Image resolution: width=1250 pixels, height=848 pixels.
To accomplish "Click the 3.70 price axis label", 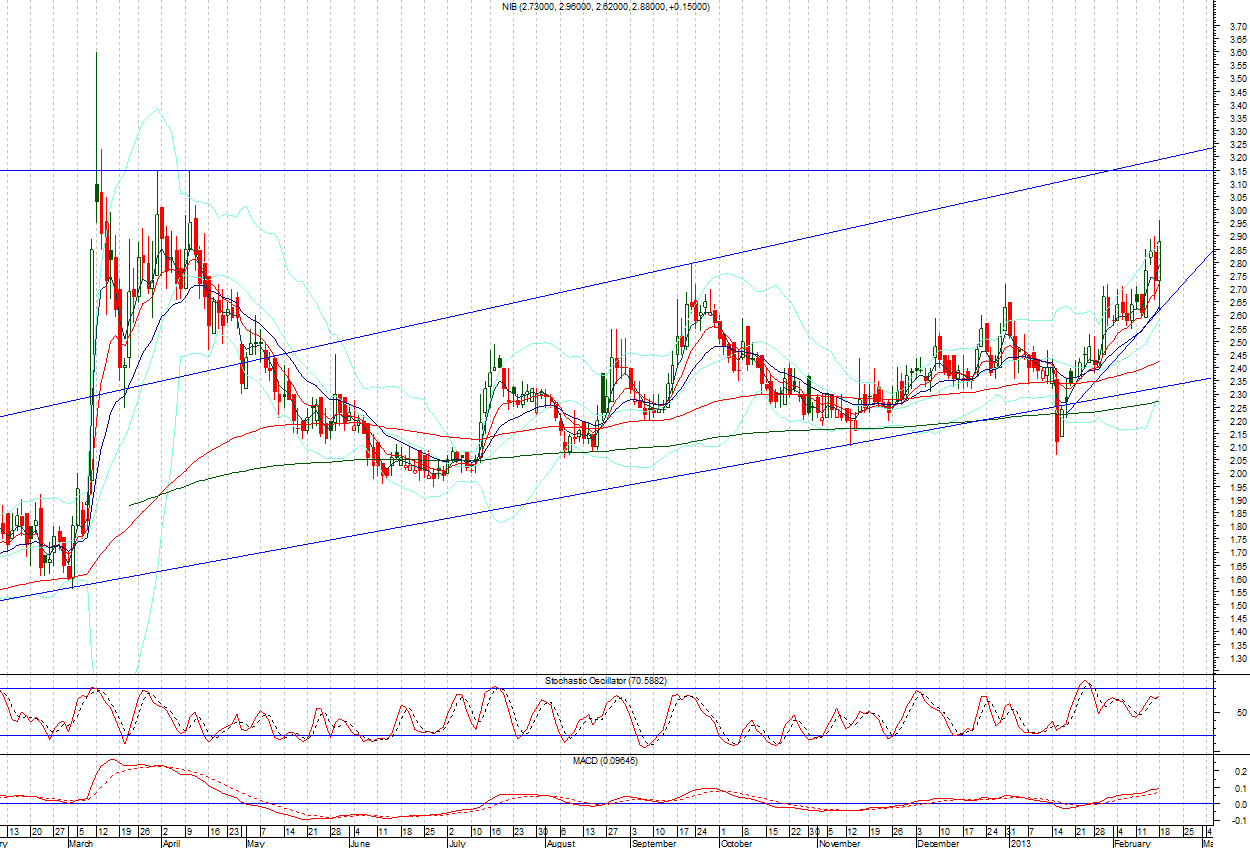I will 1237,26.
